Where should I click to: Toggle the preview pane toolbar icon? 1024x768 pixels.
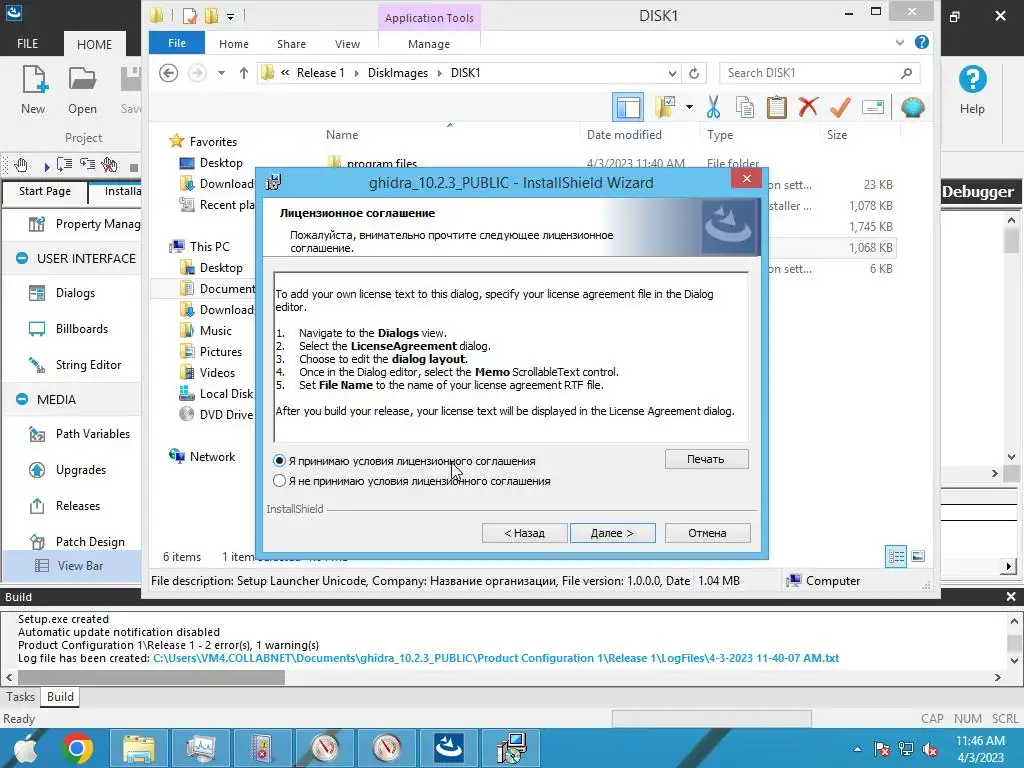click(628, 107)
